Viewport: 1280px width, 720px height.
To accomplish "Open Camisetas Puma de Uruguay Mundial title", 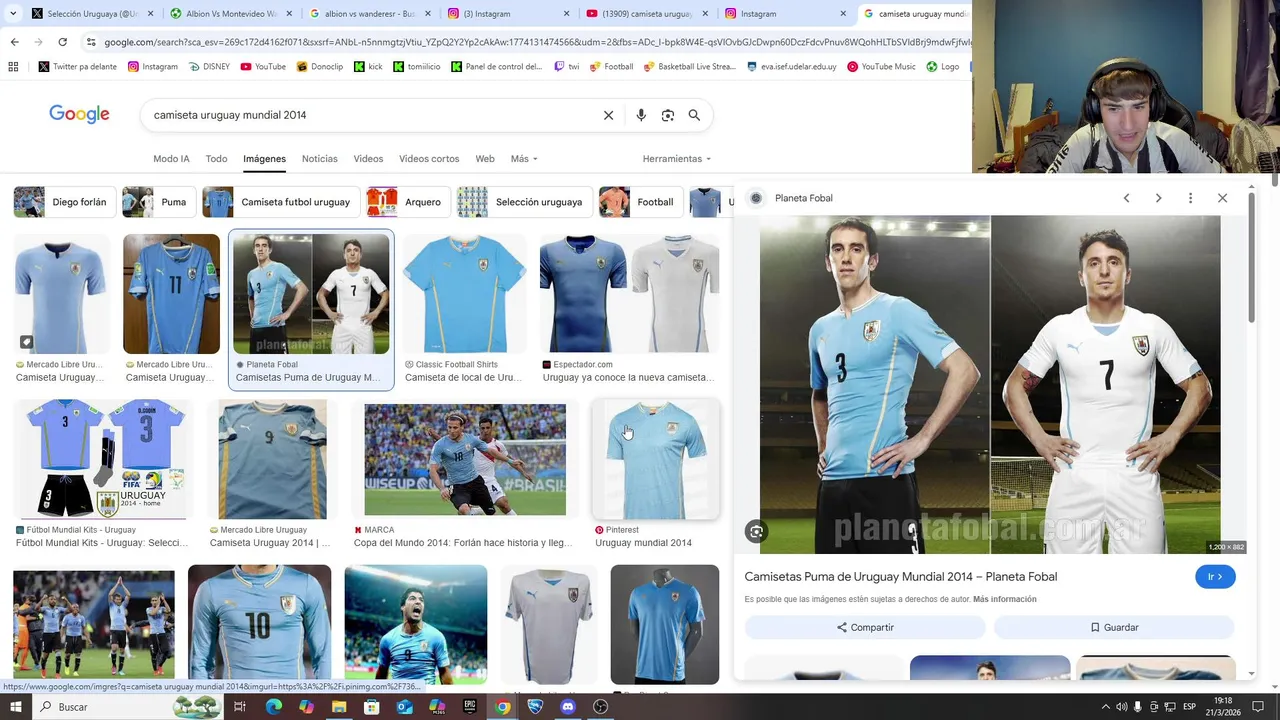I will point(901,577).
